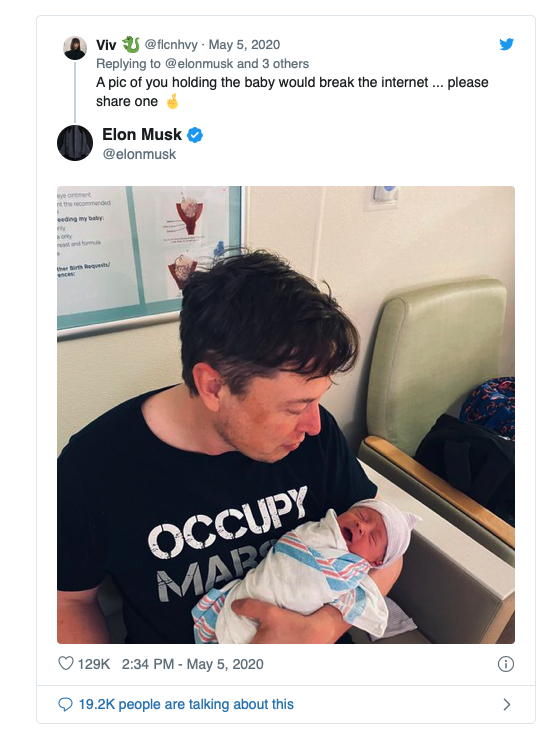The width and height of the screenshot is (559, 743).
Task: Open Viv's profile avatar
Action: (75, 48)
